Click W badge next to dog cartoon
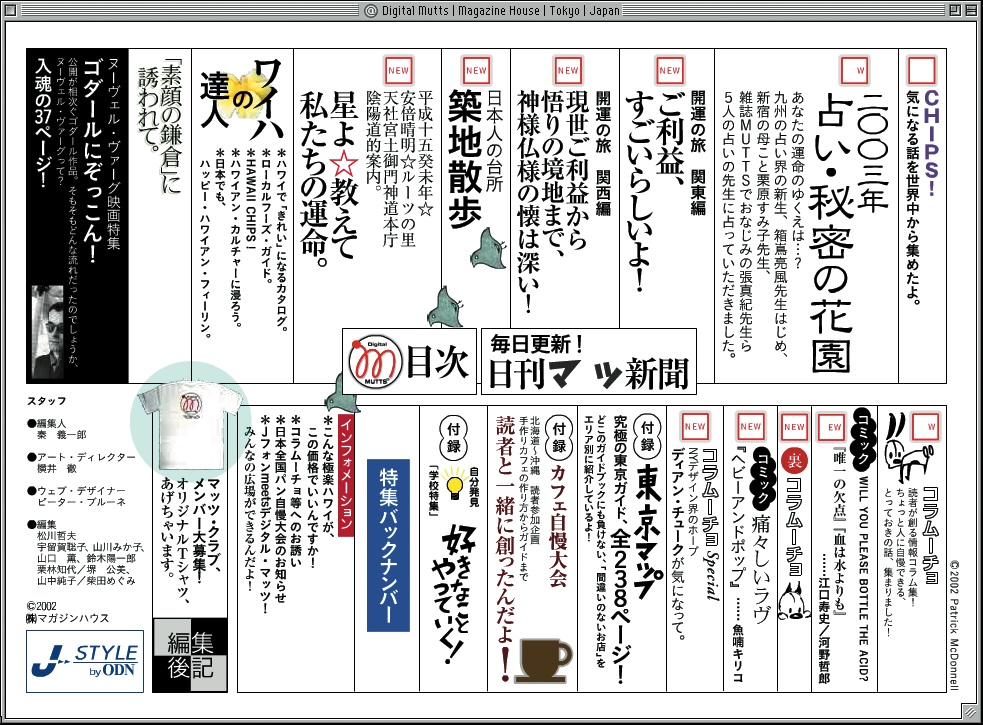The height and width of the screenshot is (725, 983). click(925, 426)
